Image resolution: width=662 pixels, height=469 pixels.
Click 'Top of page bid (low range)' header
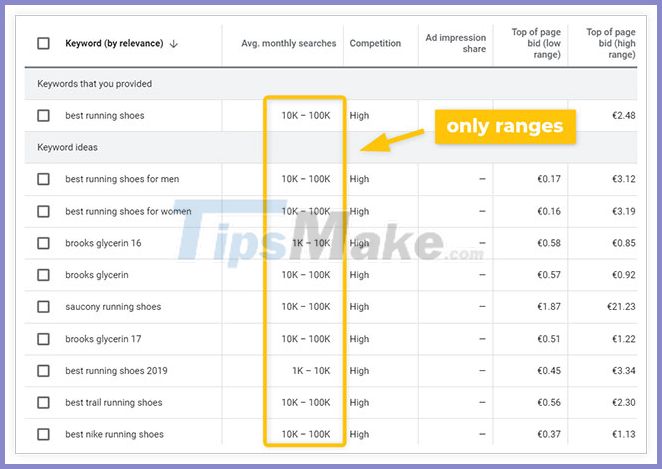coord(536,43)
